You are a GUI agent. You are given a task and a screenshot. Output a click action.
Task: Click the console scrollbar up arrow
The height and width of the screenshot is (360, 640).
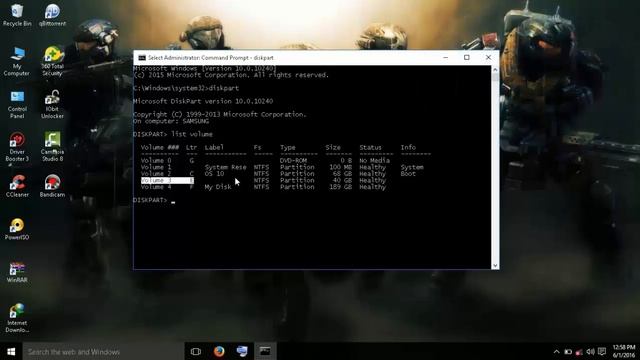pos(495,70)
